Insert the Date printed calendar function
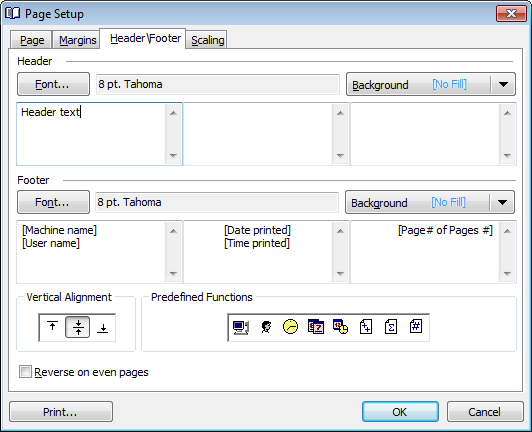The height and width of the screenshot is (432, 532). [316, 327]
